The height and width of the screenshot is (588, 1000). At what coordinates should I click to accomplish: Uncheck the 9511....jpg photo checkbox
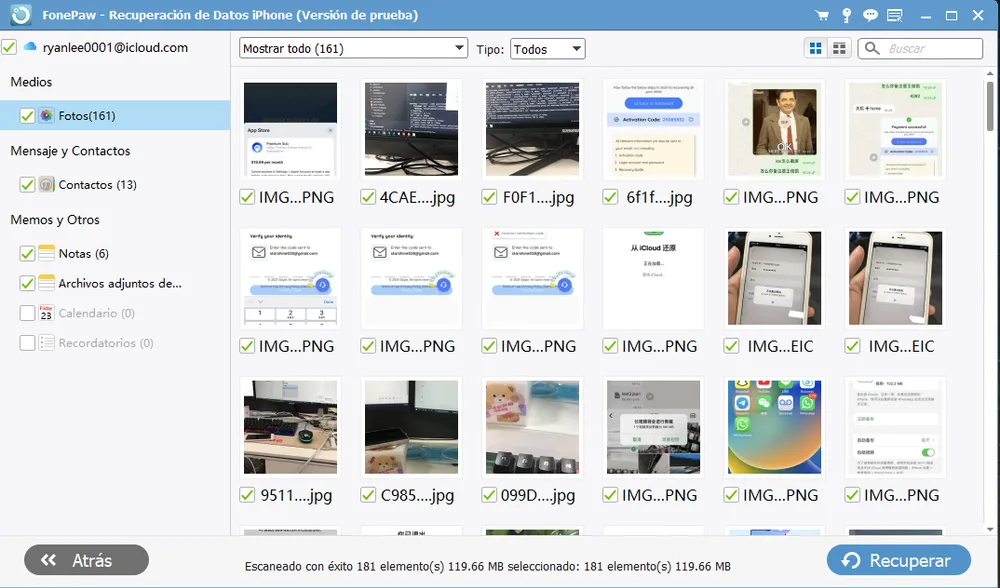[247, 495]
